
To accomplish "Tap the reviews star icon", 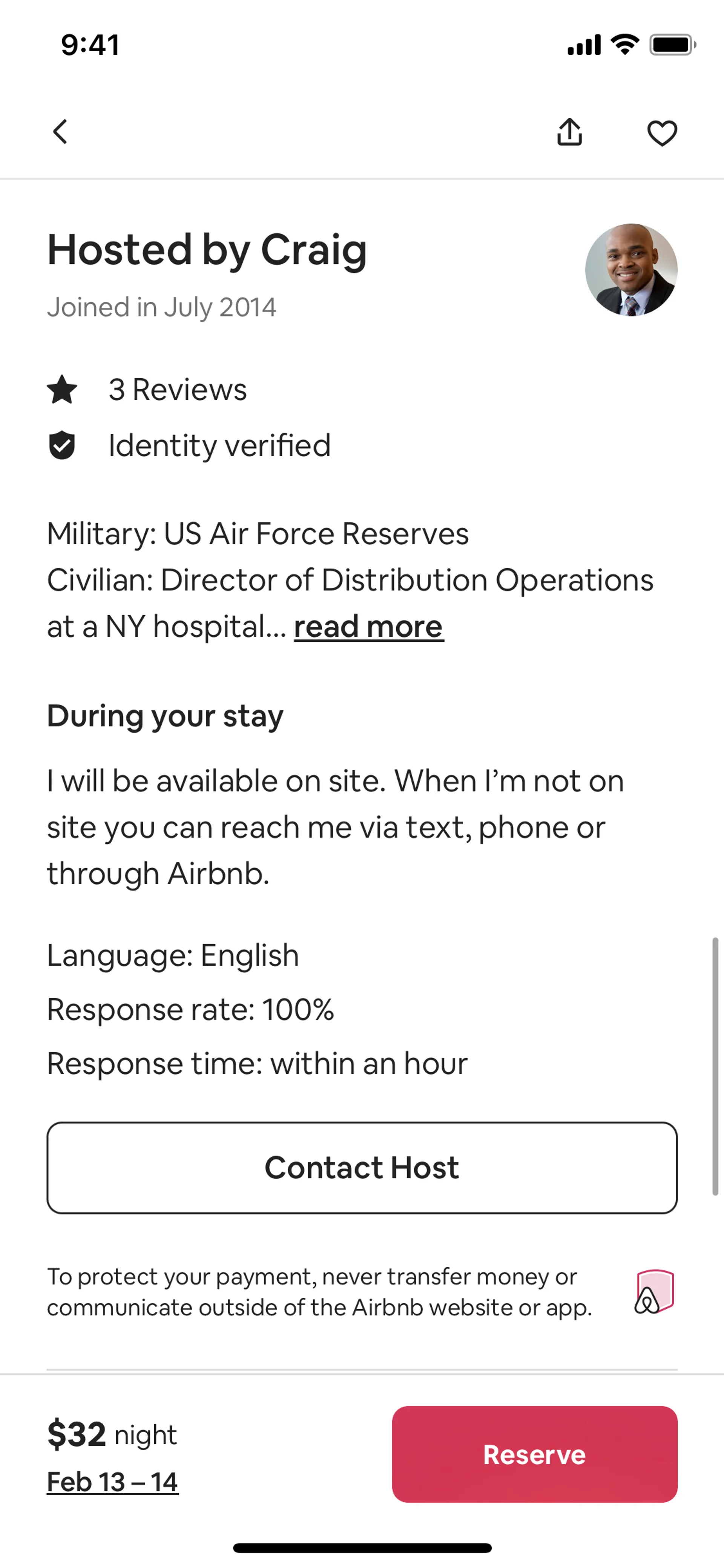I will point(62,390).
